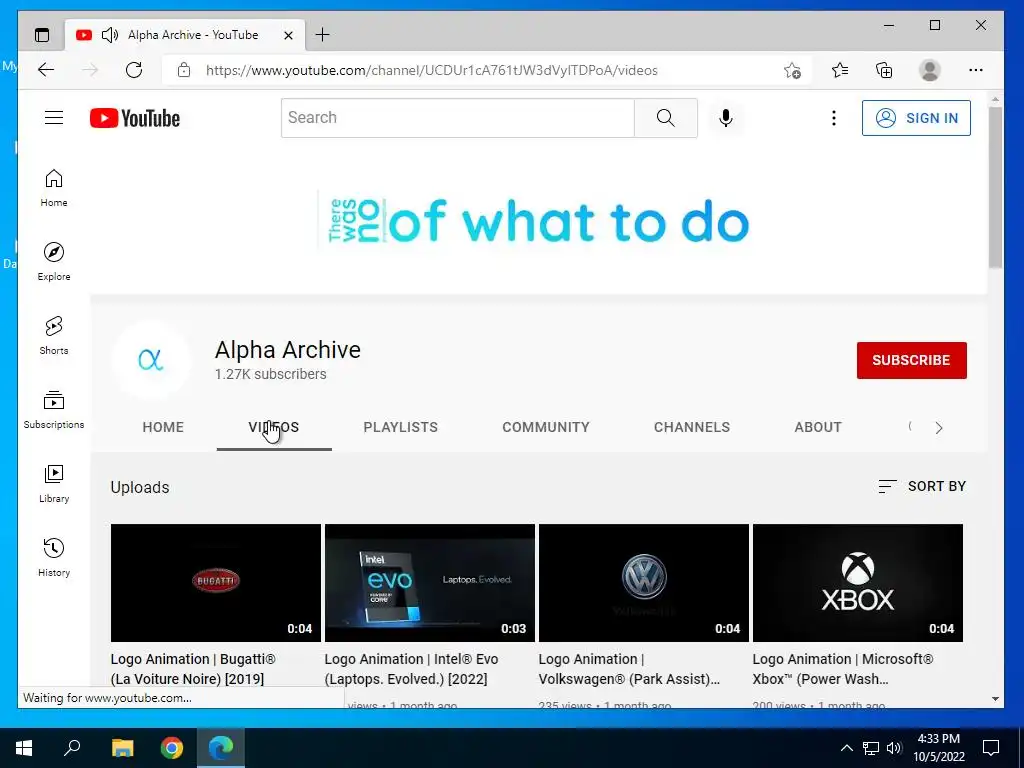Show hidden system tray icons
The width and height of the screenshot is (1024, 768).
tap(846, 748)
